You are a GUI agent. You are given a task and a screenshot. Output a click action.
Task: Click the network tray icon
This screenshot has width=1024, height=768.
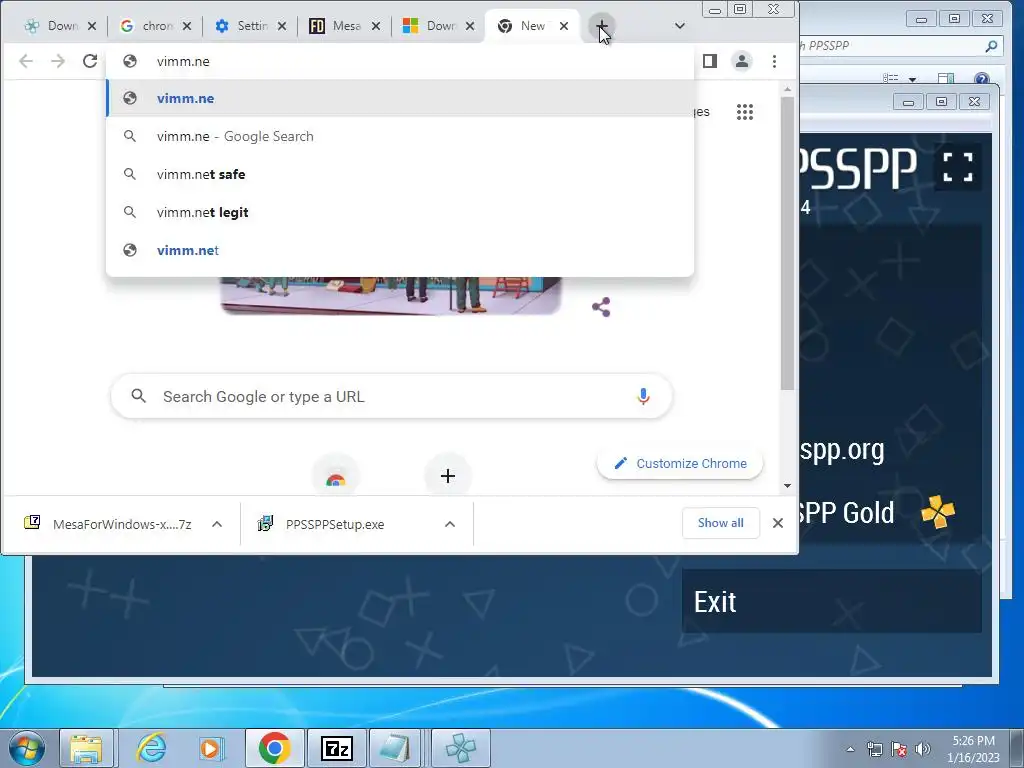874,749
